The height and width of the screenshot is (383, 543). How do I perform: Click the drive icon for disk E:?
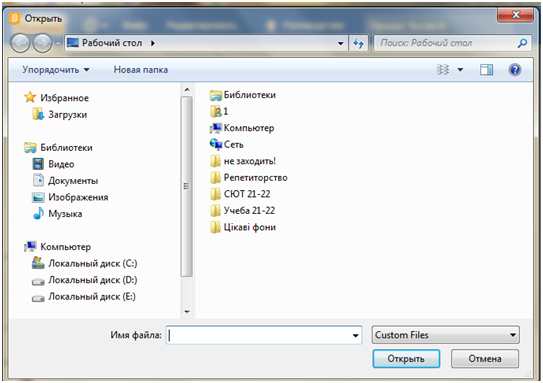38,298
